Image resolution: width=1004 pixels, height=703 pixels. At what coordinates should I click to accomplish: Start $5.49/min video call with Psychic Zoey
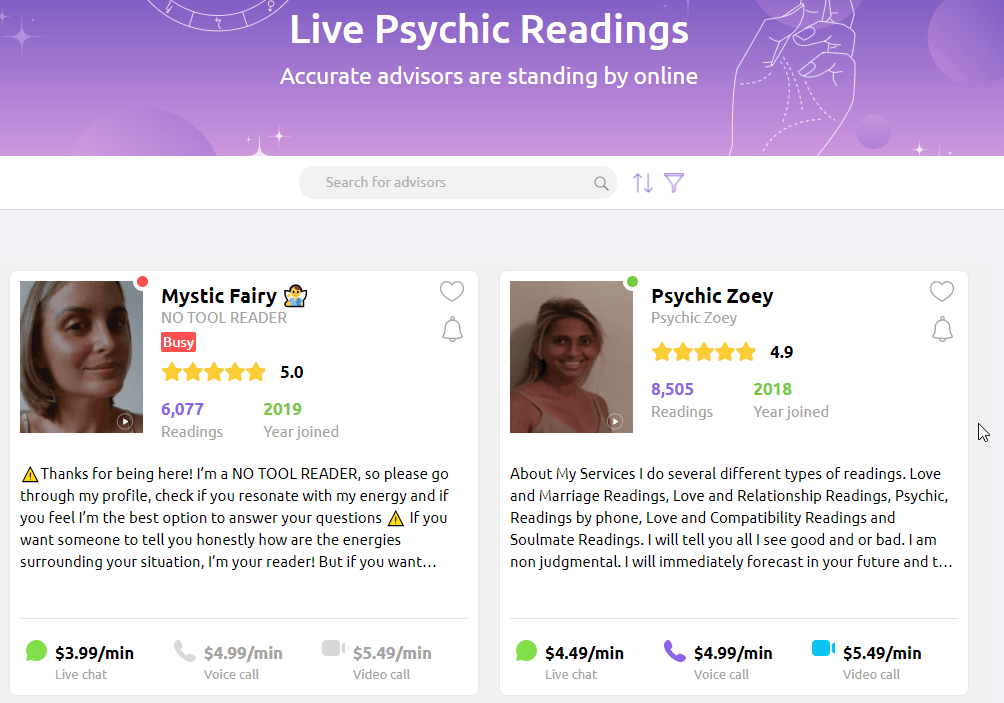866,661
